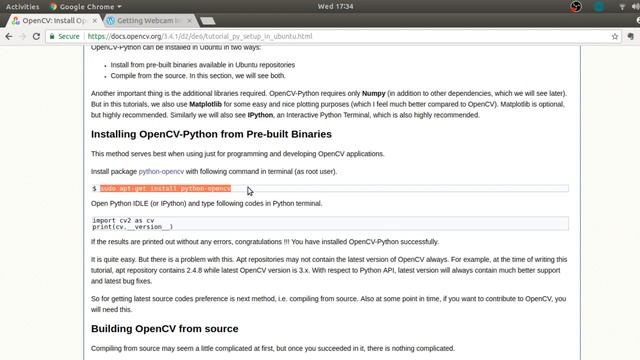The width and height of the screenshot is (640, 360).
Task: Click the paragraph starting If the results are printed
Action: pyautogui.click(x=265, y=242)
